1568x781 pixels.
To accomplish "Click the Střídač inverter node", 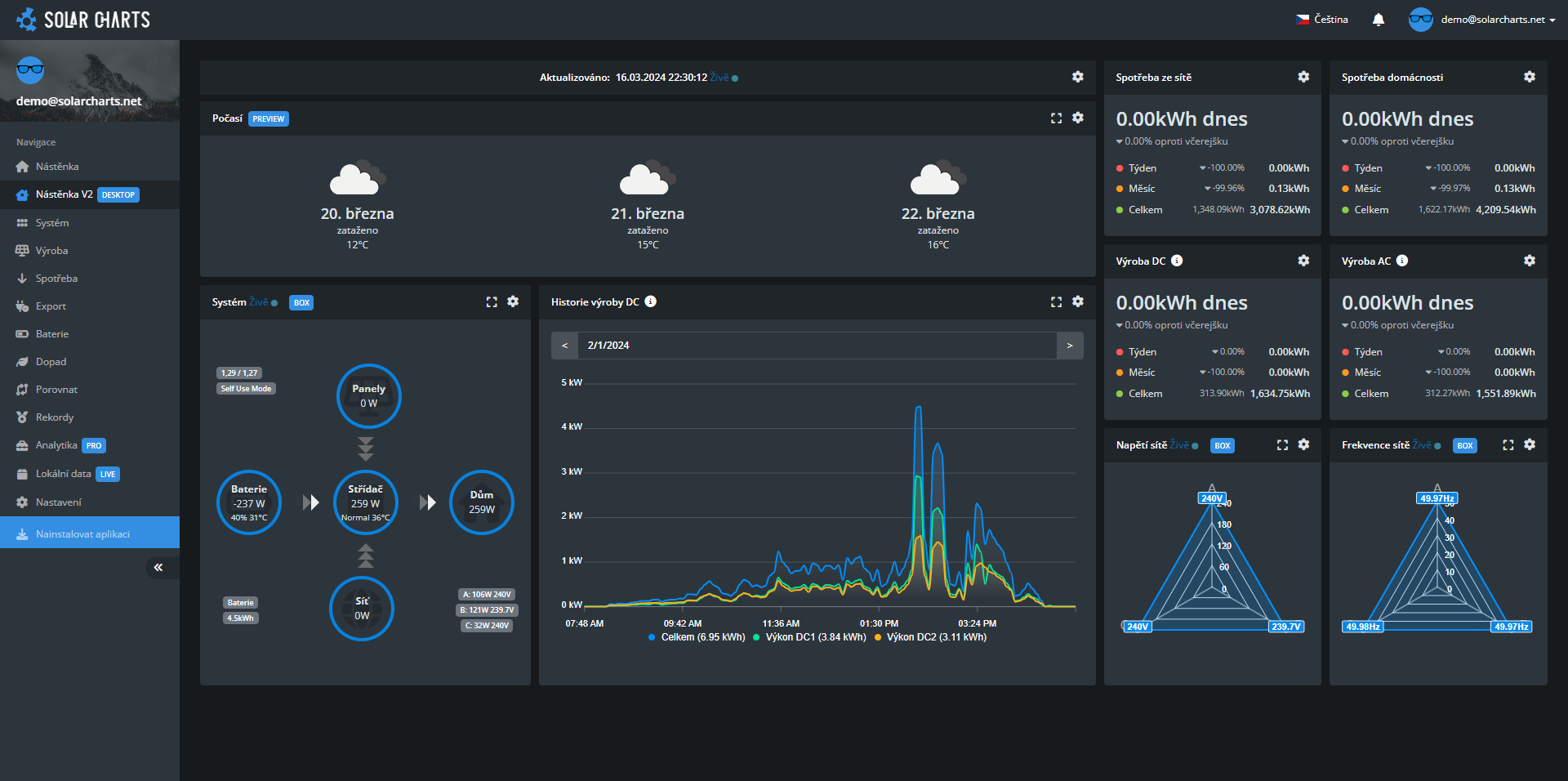I will click(366, 502).
